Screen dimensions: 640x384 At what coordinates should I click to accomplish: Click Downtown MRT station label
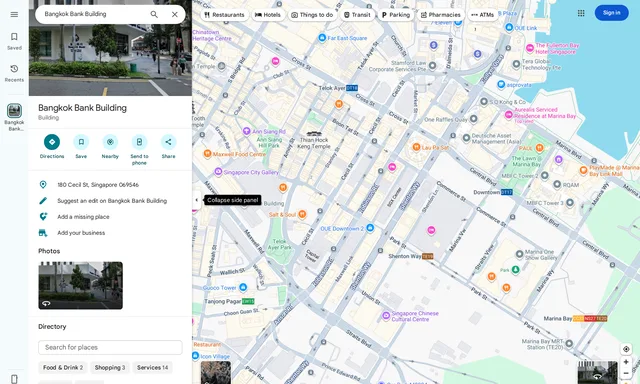[x=493, y=192]
